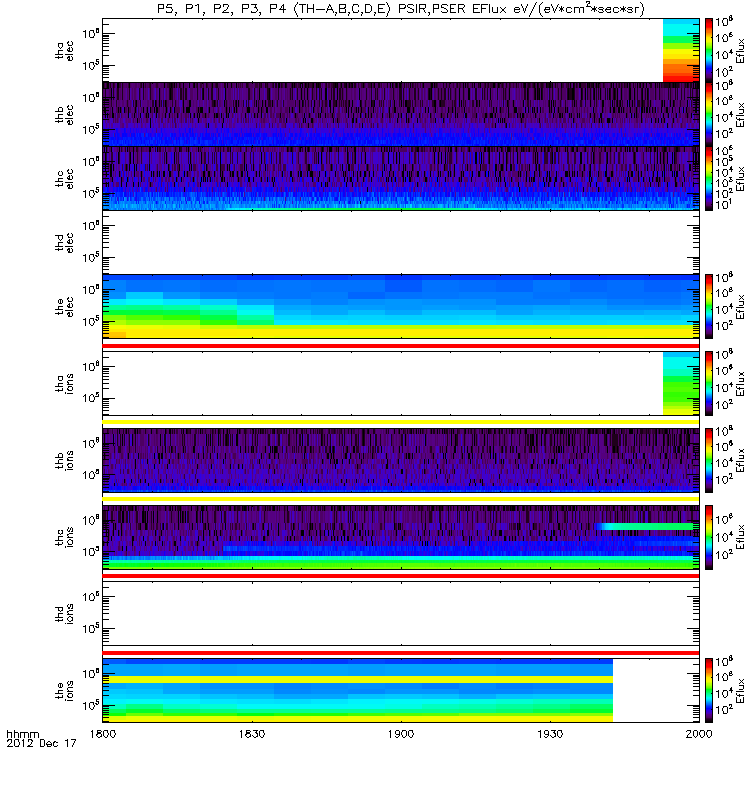The image size is (750, 800).
Task: Select the 'the ions' axis label
Action: [x=64, y=690]
